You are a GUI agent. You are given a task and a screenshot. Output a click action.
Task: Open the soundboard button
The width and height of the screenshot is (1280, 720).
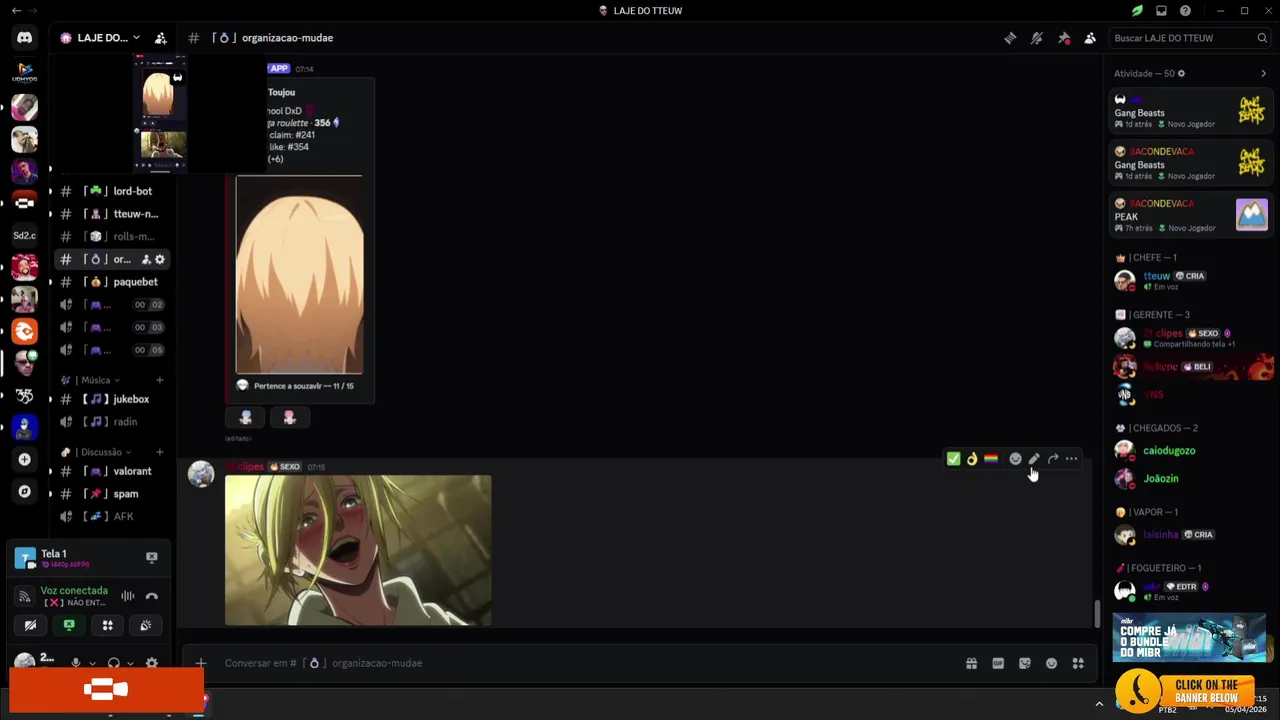click(146, 625)
